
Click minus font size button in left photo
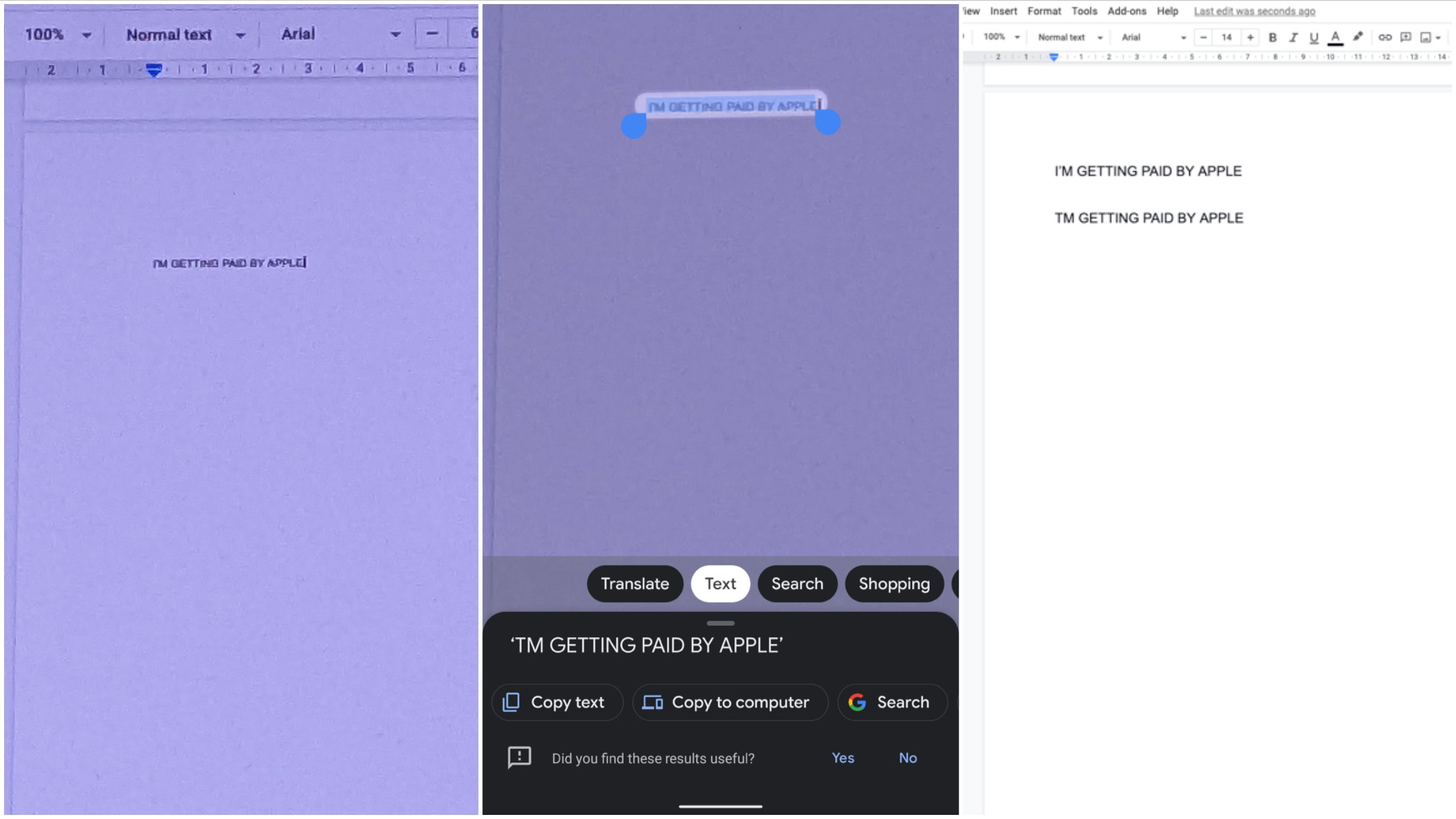(x=432, y=34)
